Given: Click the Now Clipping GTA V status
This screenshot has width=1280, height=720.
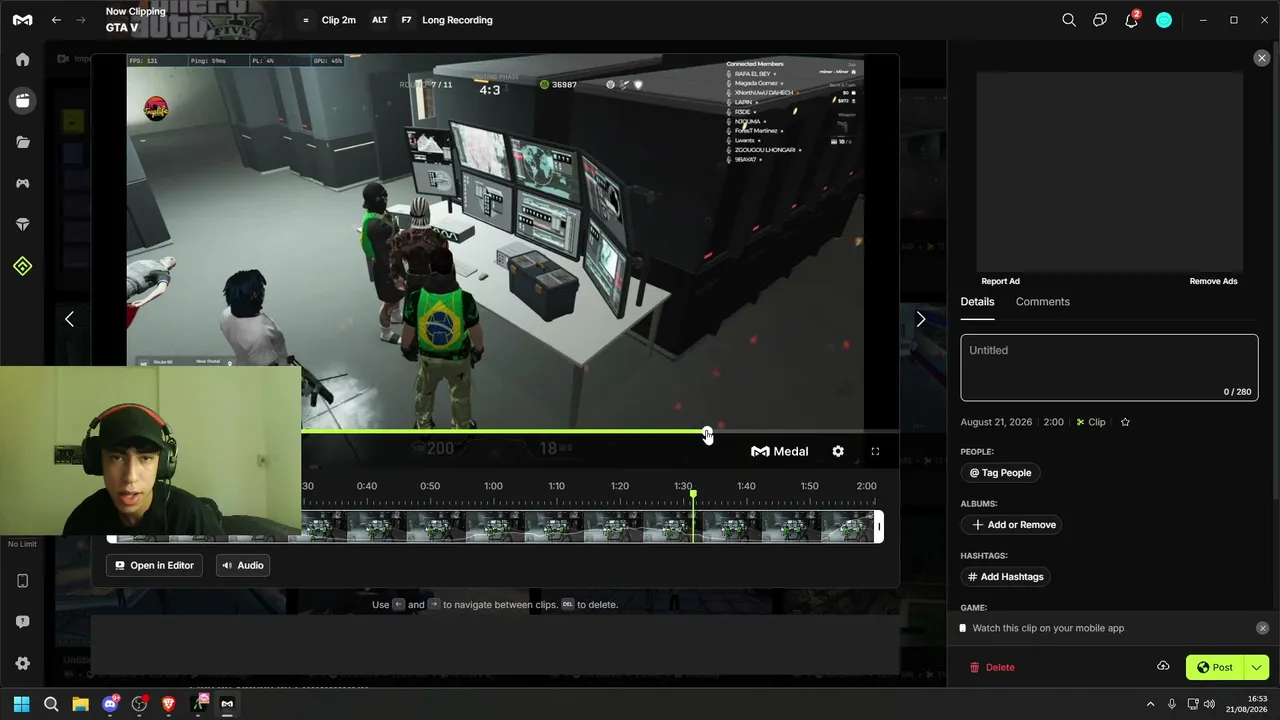Looking at the screenshot, I should click(135, 20).
